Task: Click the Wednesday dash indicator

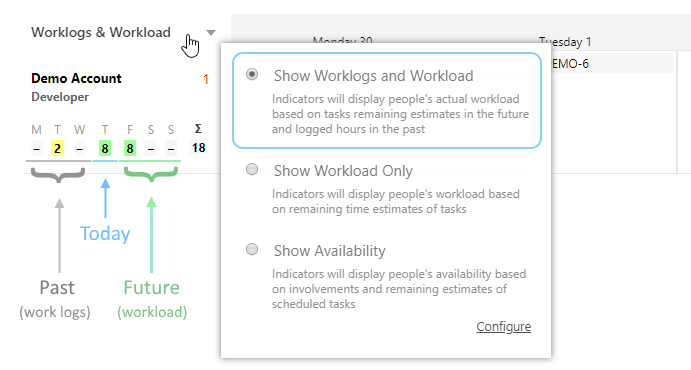Action: pyautogui.click(x=79, y=148)
